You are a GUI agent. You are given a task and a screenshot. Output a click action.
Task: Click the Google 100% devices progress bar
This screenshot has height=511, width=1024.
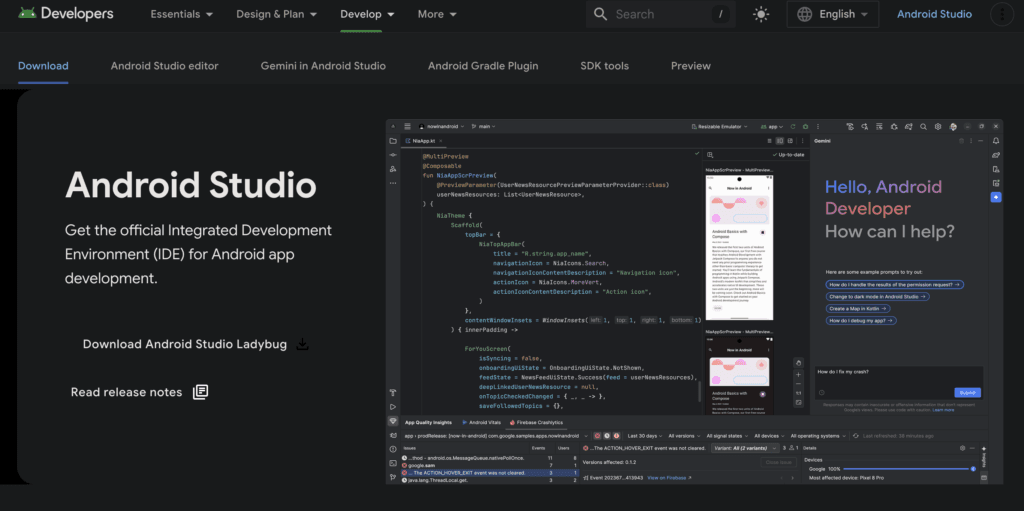point(906,469)
